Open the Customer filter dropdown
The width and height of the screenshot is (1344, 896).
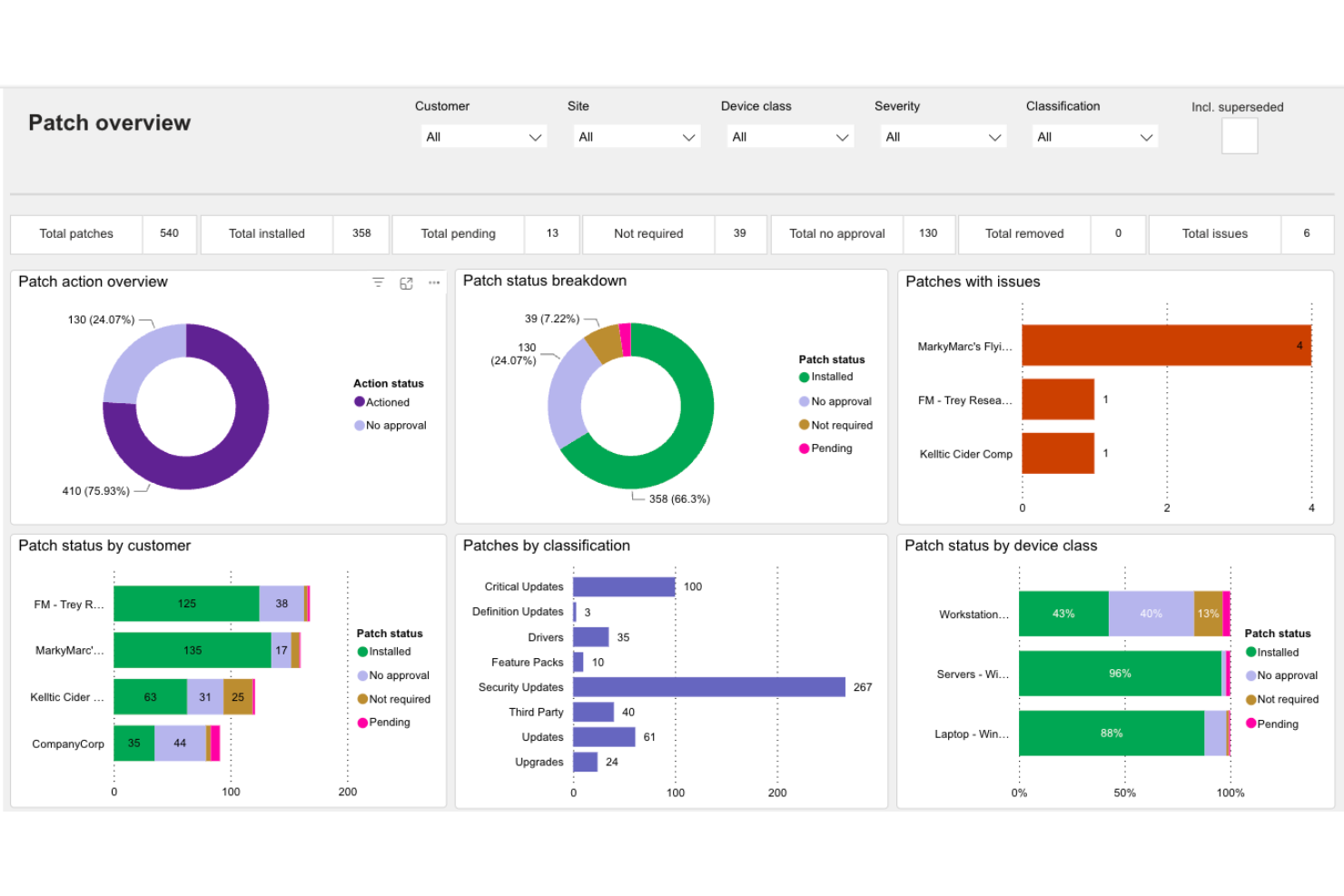[x=483, y=136]
